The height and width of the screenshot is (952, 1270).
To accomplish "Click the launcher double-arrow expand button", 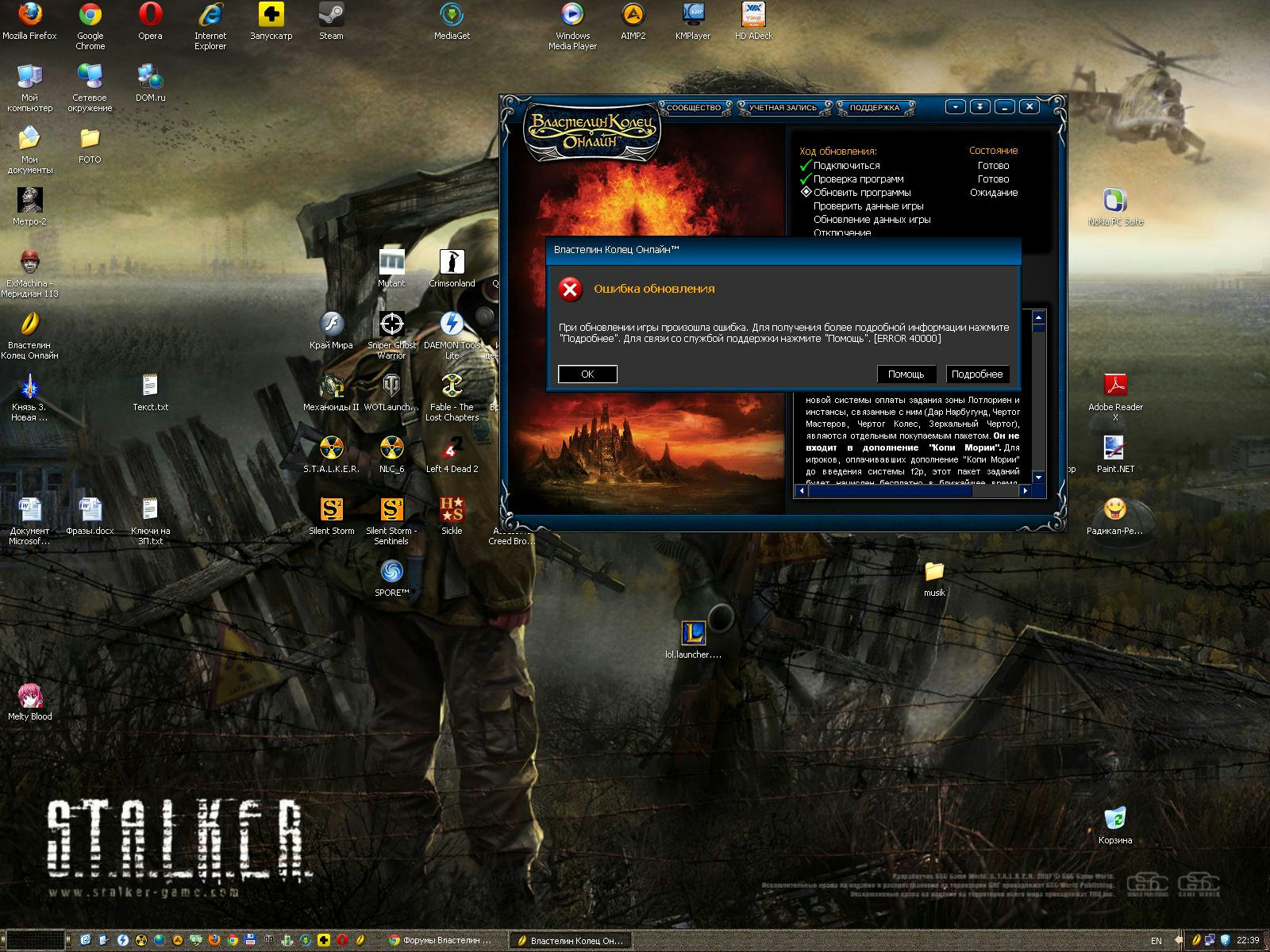I will (x=980, y=106).
